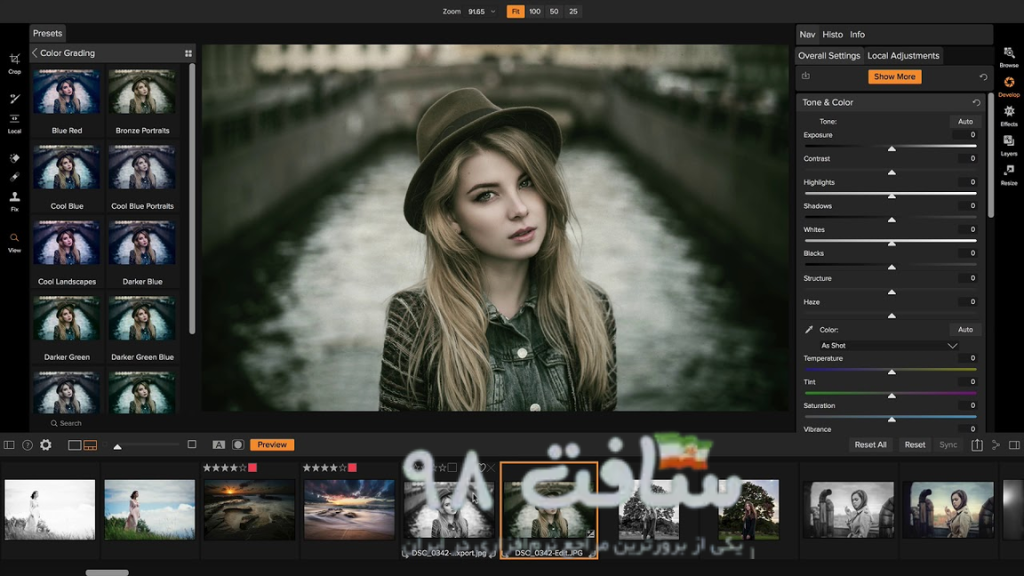Switch to single image detail view

pos(74,445)
